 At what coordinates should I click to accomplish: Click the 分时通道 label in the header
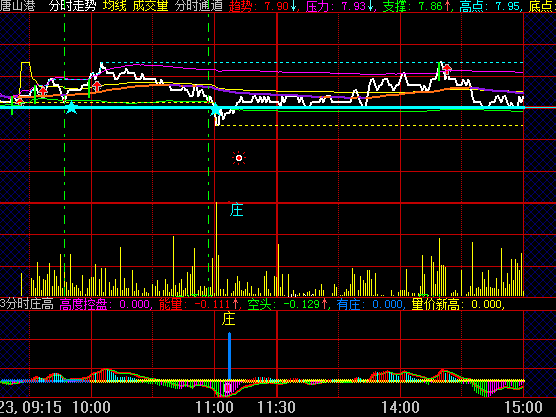click(x=199, y=6)
